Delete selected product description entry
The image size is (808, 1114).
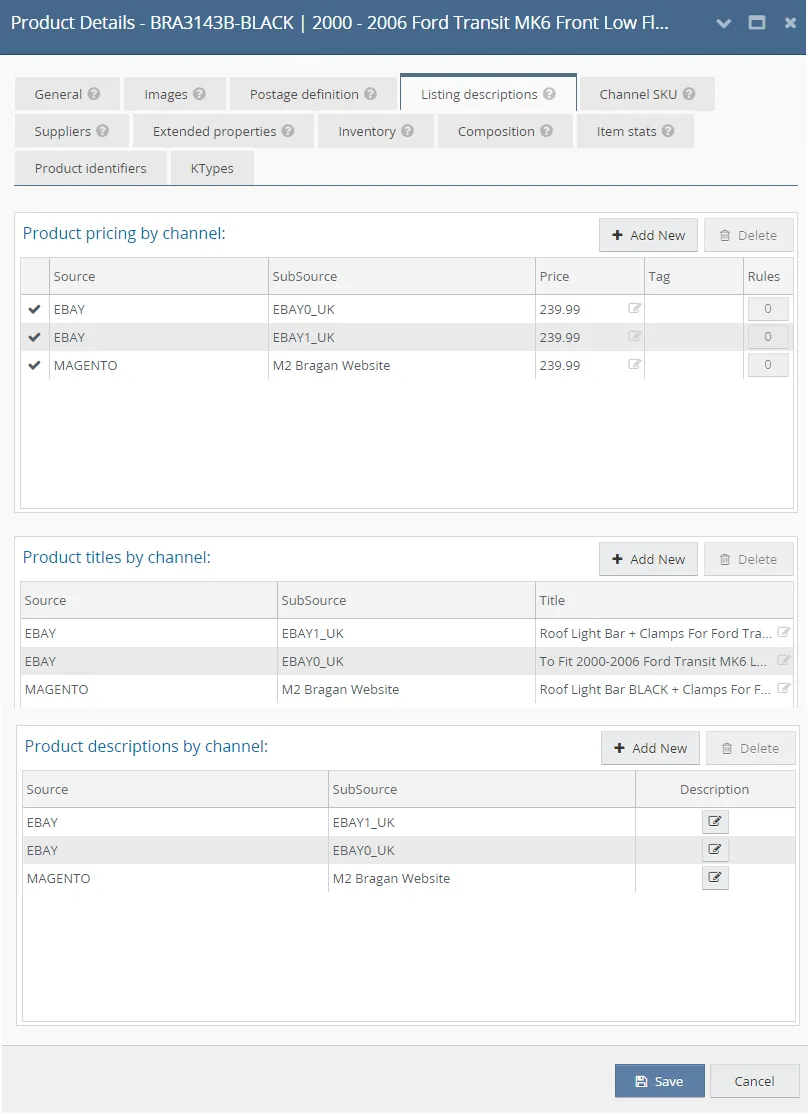750,748
